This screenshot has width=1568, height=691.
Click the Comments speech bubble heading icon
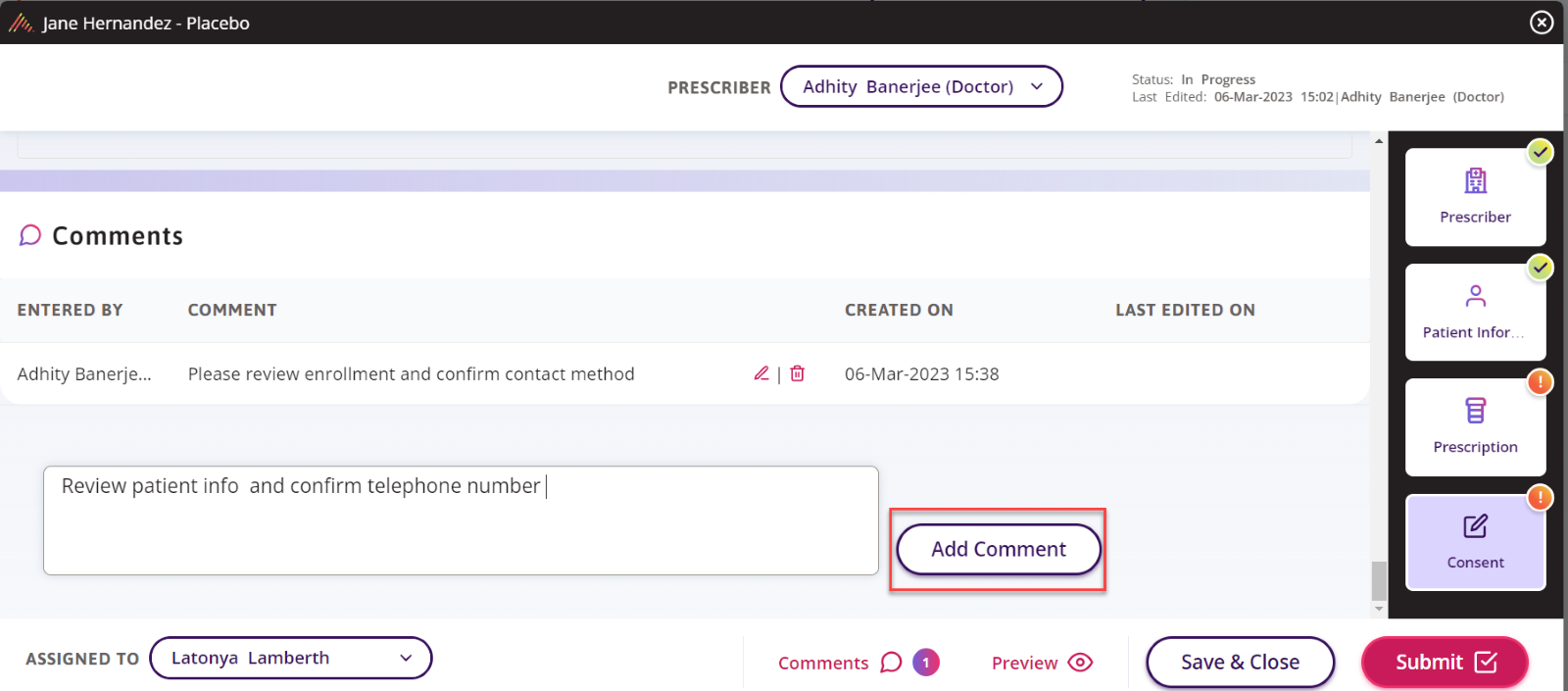[x=30, y=235]
